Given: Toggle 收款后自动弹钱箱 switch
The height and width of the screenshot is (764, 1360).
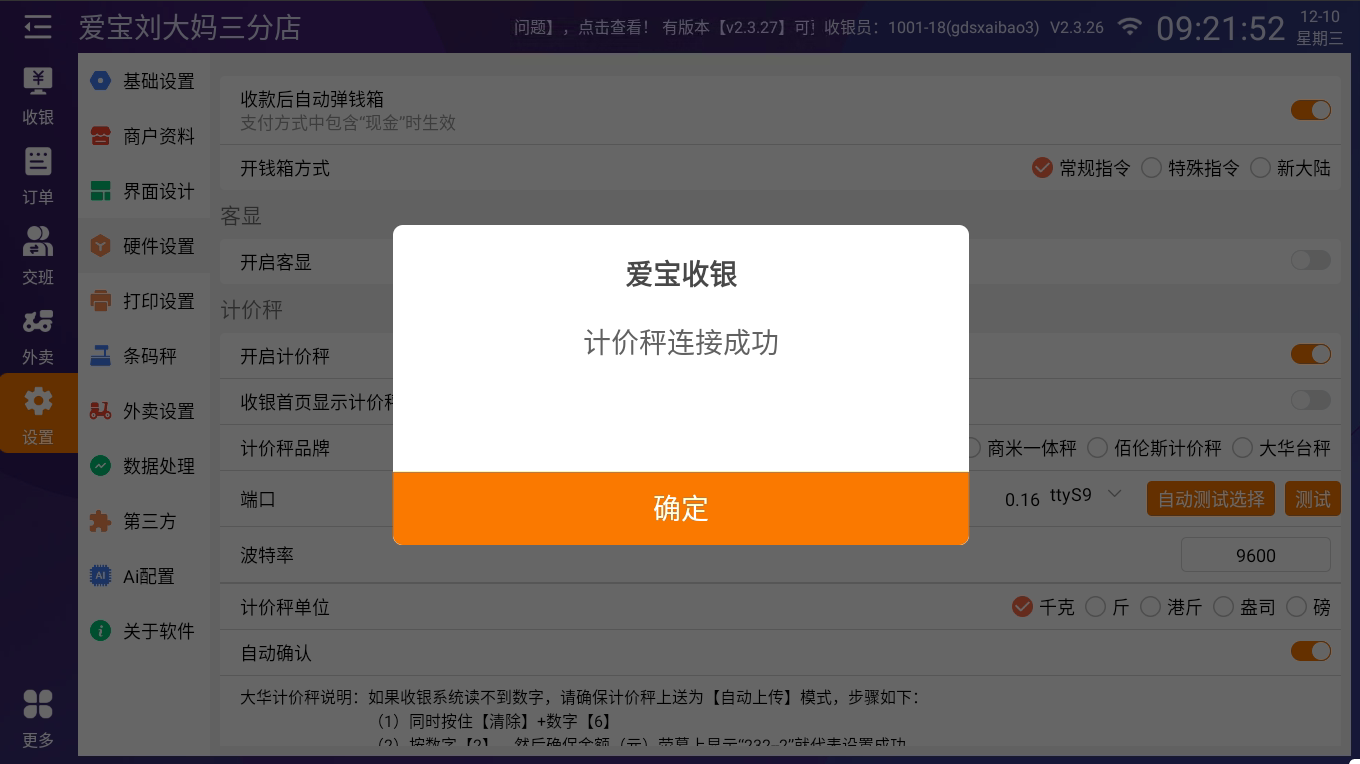Looking at the screenshot, I should [1310, 110].
